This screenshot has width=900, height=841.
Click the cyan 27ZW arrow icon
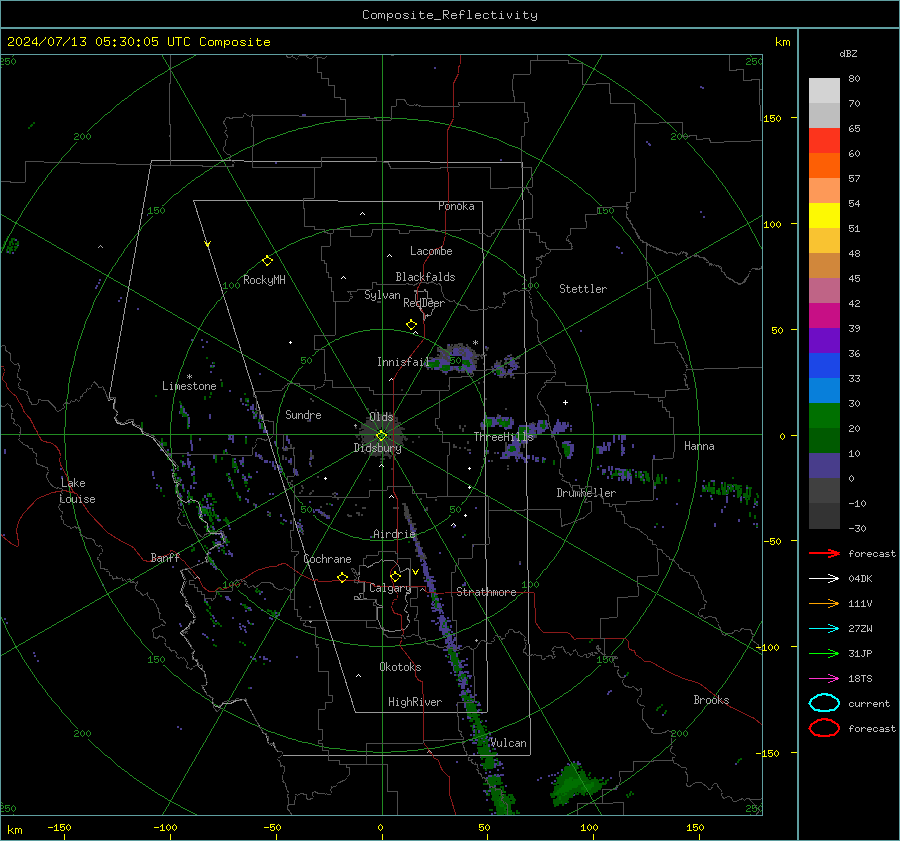point(824,629)
